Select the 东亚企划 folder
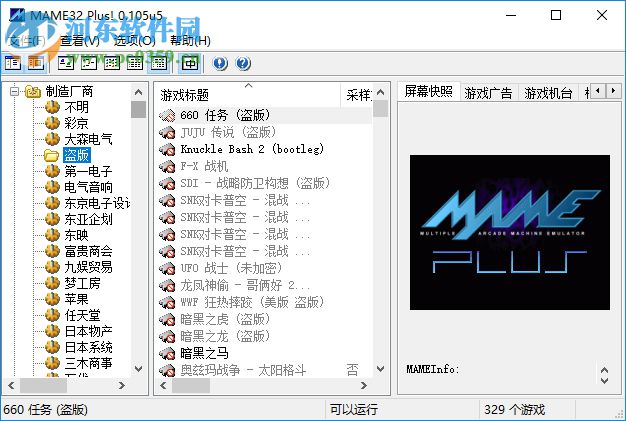Image resolution: width=626 pixels, height=421 pixels. click(x=89, y=219)
